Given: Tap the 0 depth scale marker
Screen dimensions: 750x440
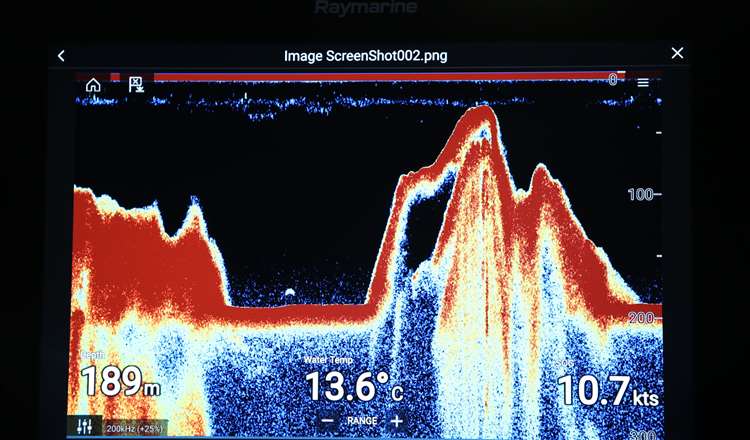Looking at the screenshot, I should coord(613,80).
